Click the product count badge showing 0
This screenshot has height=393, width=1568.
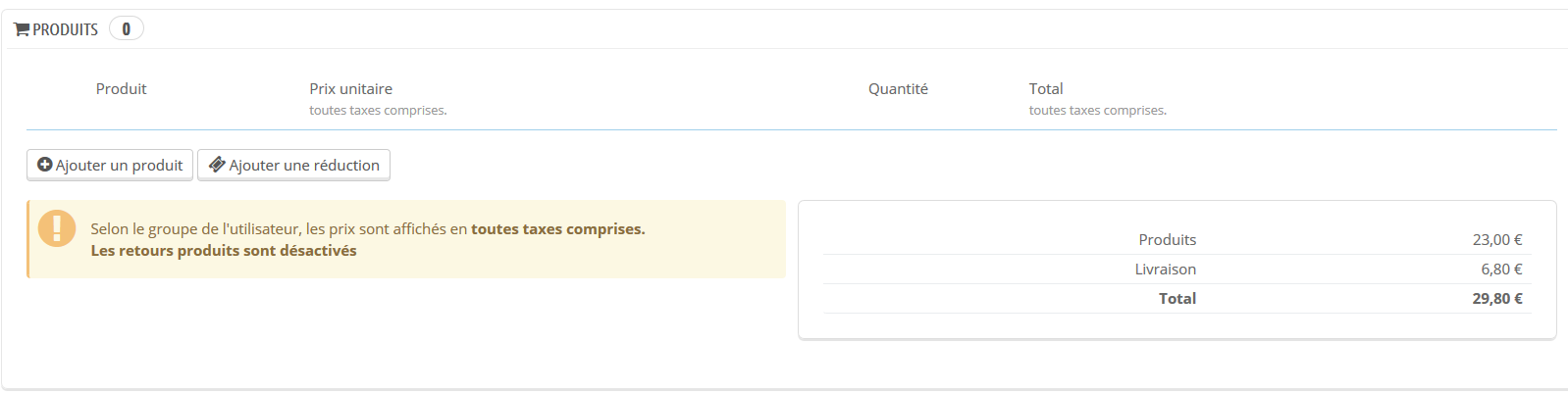[x=127, y=29]
